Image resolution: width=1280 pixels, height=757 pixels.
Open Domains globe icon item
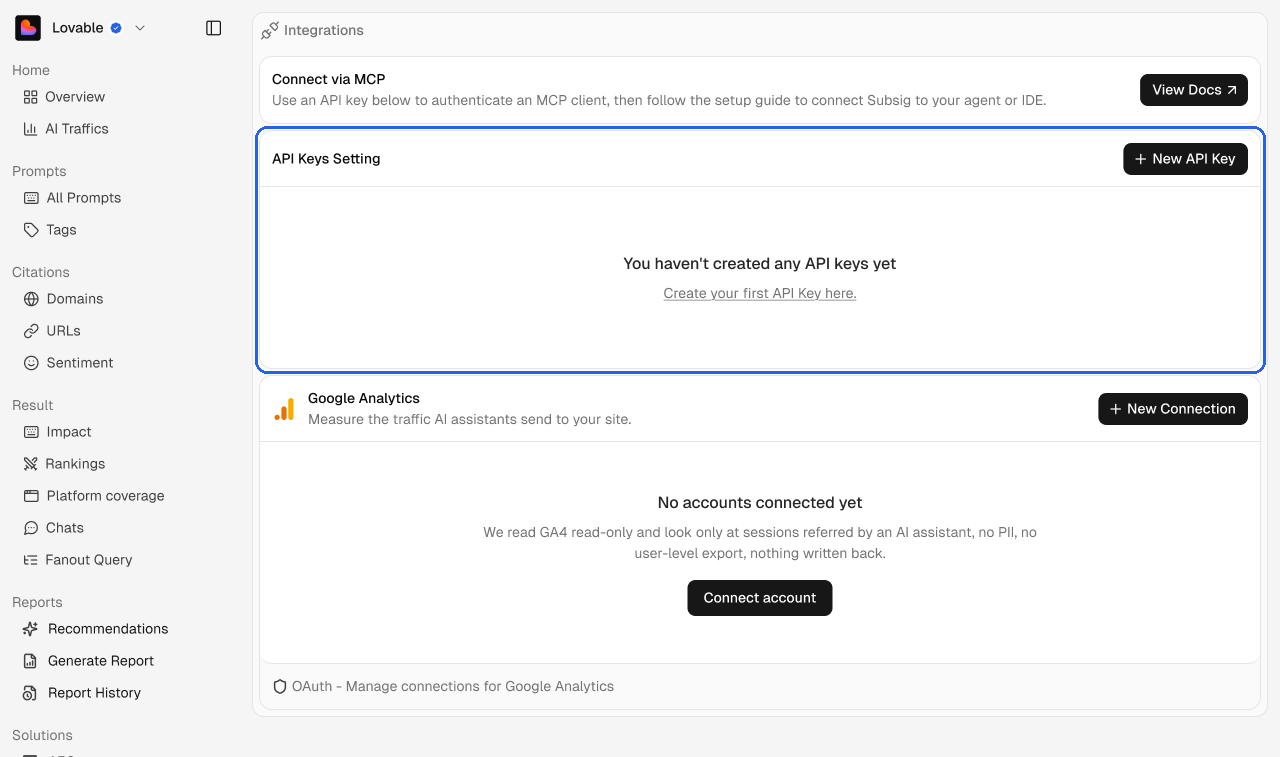click(31, 299)
